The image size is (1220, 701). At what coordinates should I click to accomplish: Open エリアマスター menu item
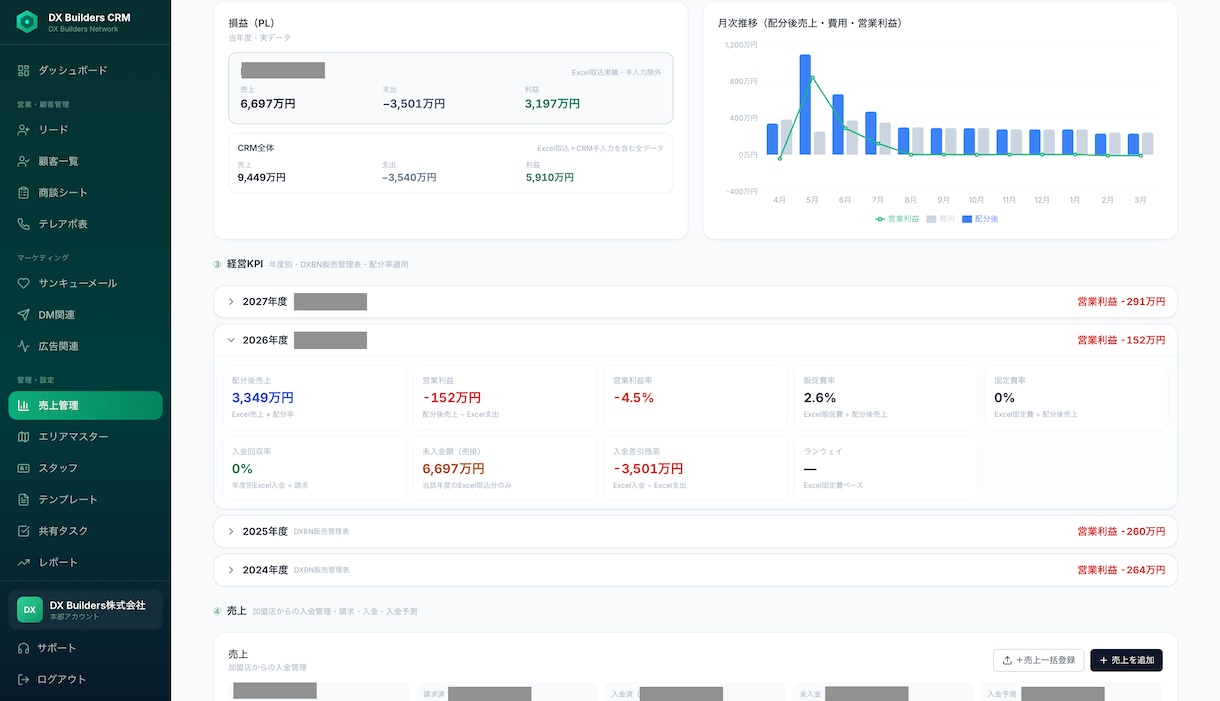tap(85, 437)
